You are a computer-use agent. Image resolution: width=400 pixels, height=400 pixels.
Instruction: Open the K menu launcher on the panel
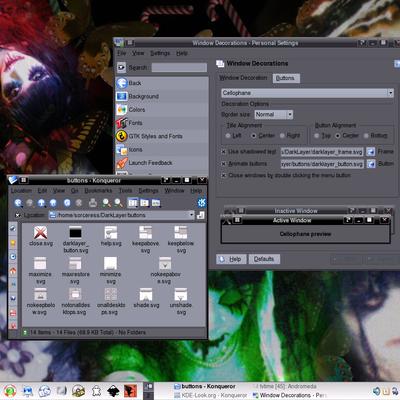(10, 391)
